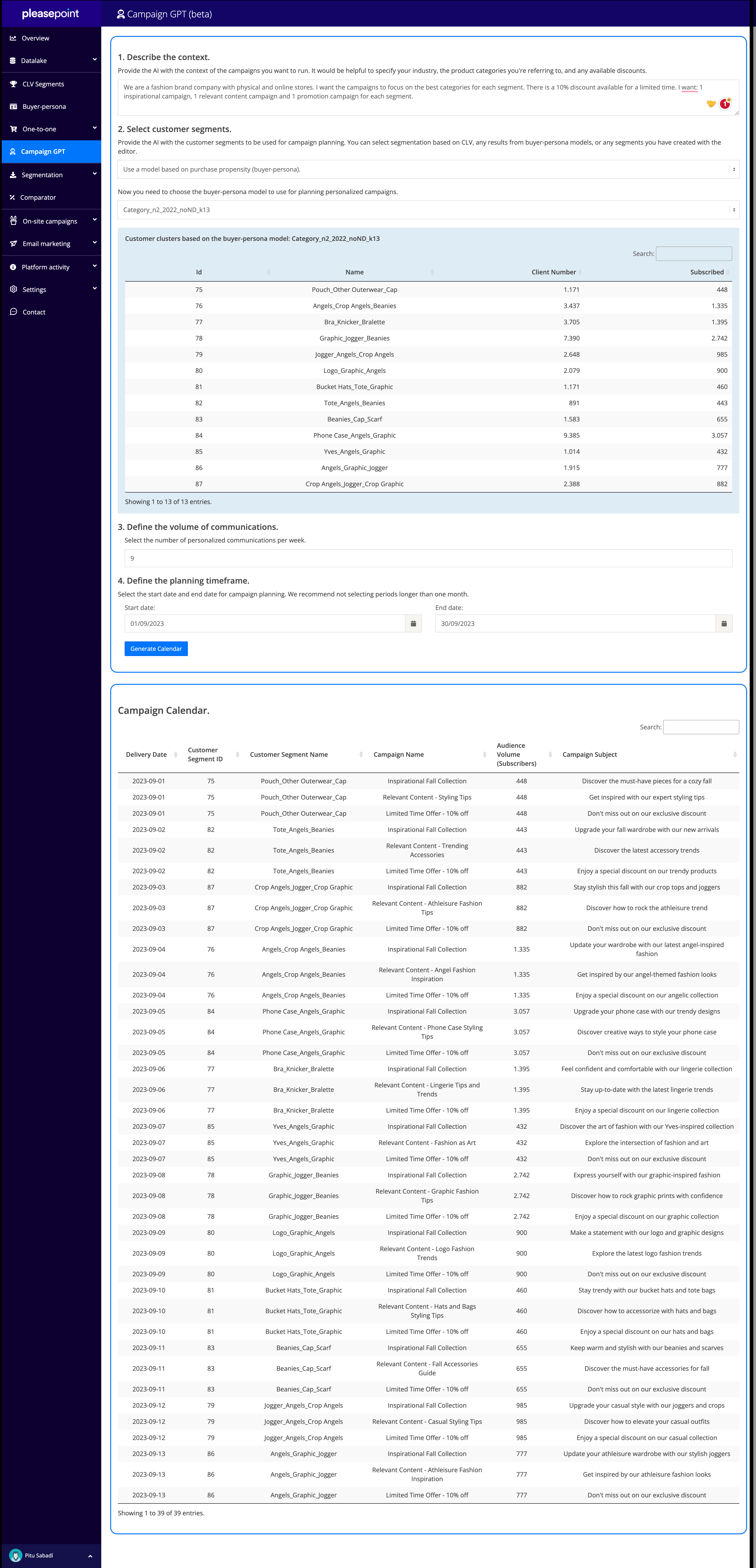Screen dimensions: 756x1568
Task: Open the buyer-persona model dropdown
Action: (x=428, y=209)
